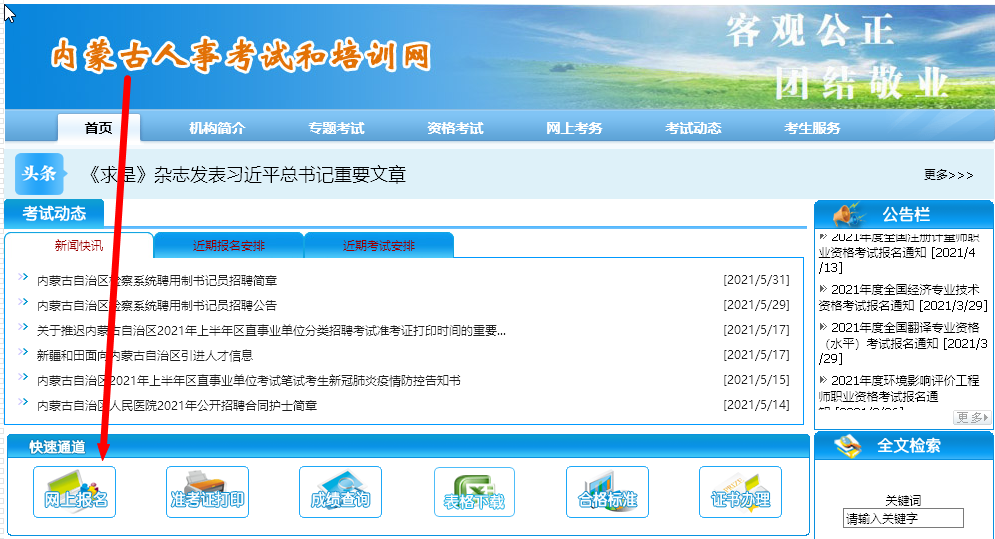
Task: Select the 新闻快讯 tab
Action: coord(79,246)
